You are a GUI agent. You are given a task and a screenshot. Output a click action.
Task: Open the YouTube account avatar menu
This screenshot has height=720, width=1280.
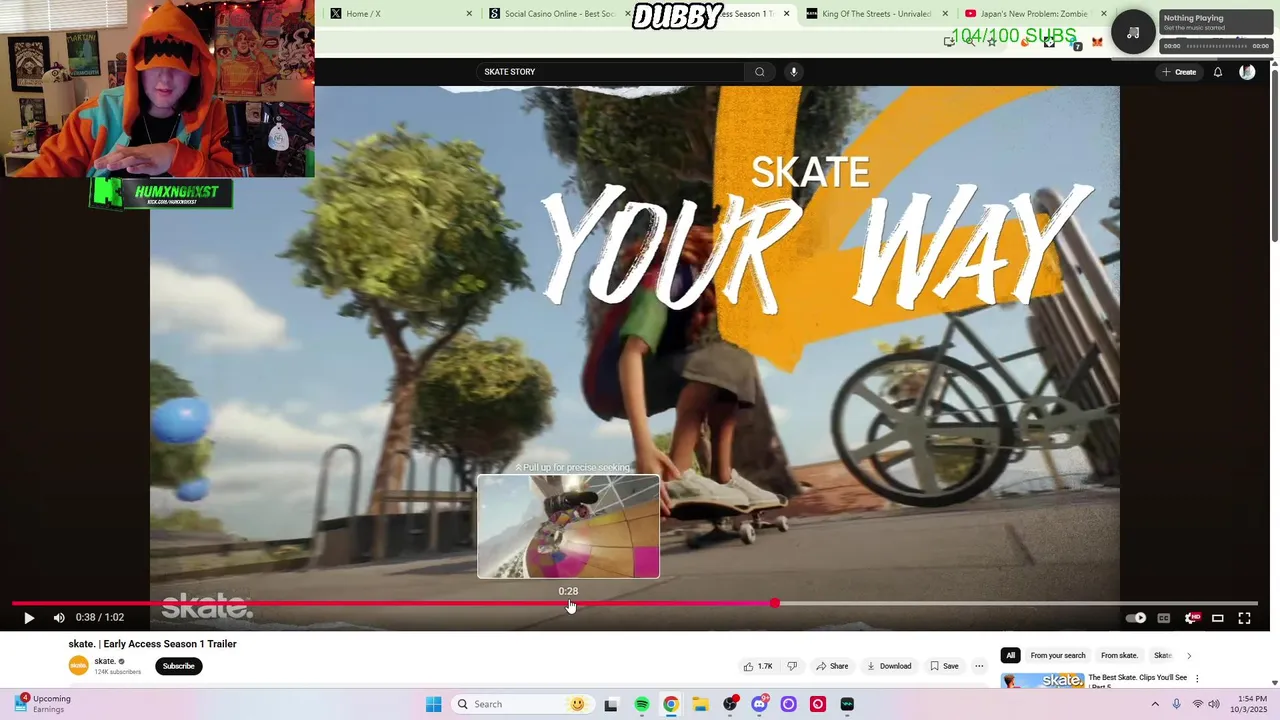pyautogui.click(x=1247, y=72)
